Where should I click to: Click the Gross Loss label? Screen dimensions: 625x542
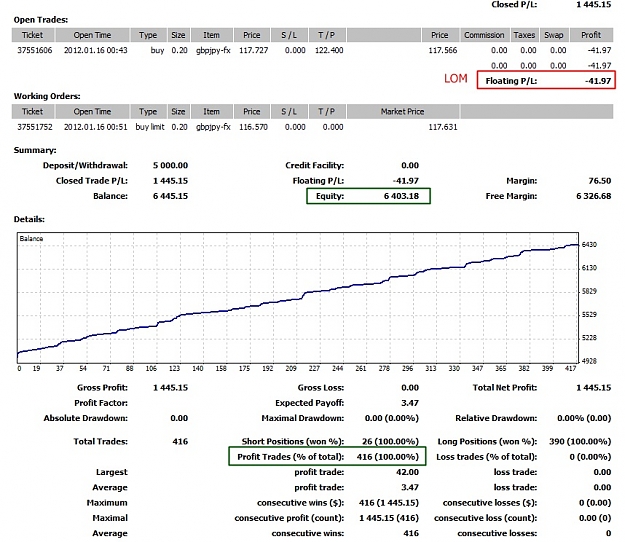point(321,388)
